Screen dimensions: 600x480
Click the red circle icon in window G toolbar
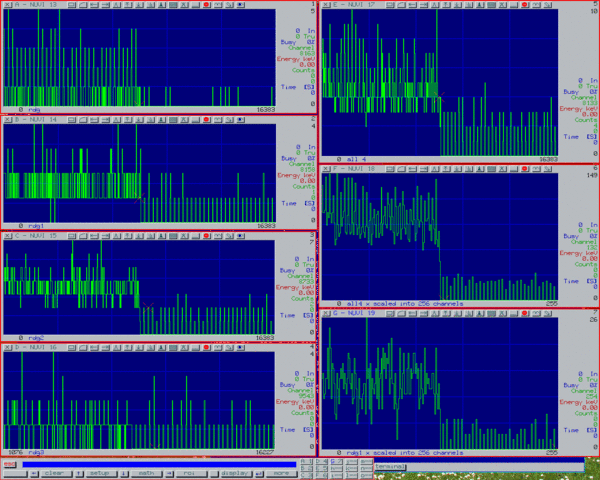[x=525, y=313]
